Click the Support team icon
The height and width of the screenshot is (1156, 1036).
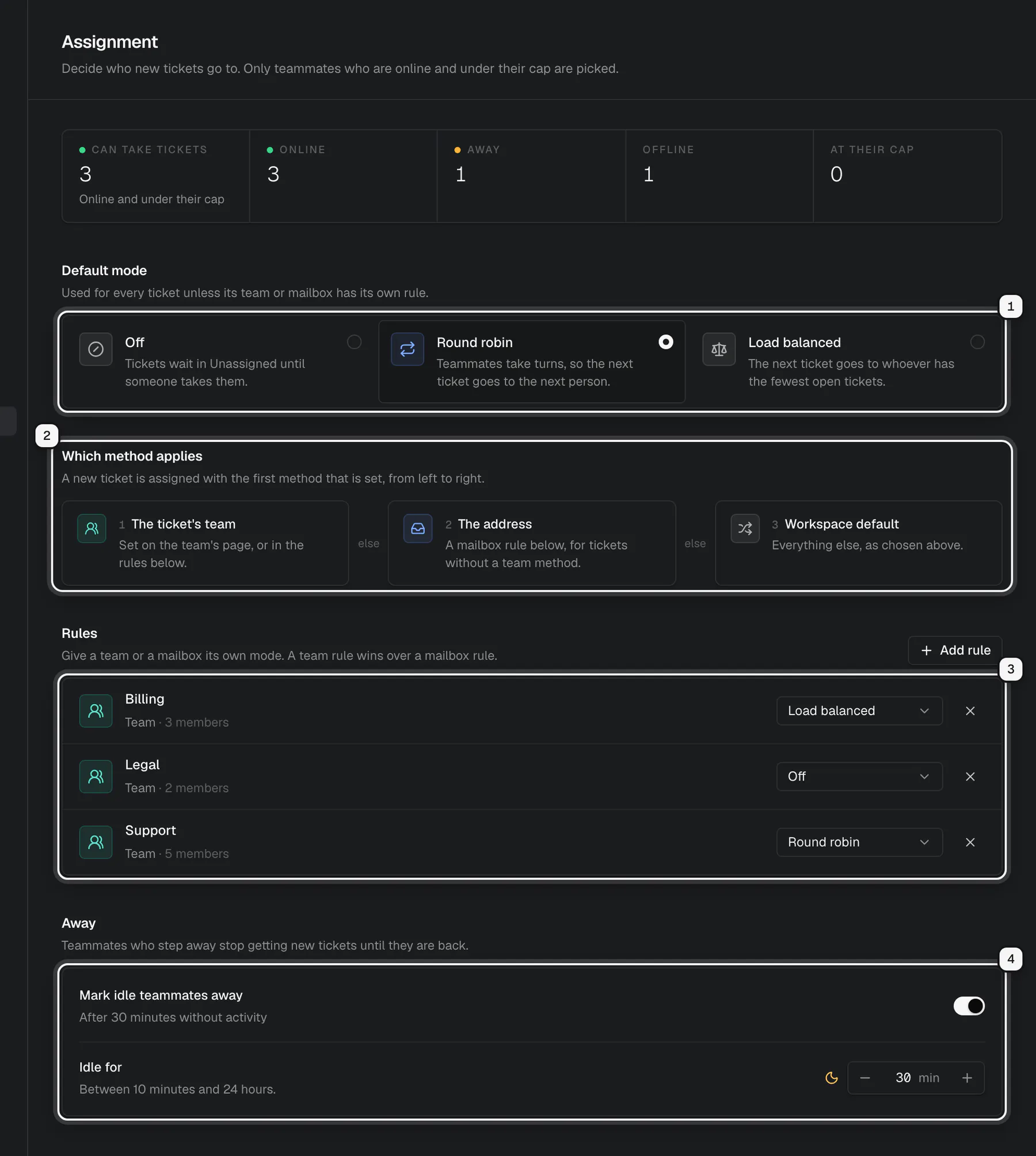96,842
